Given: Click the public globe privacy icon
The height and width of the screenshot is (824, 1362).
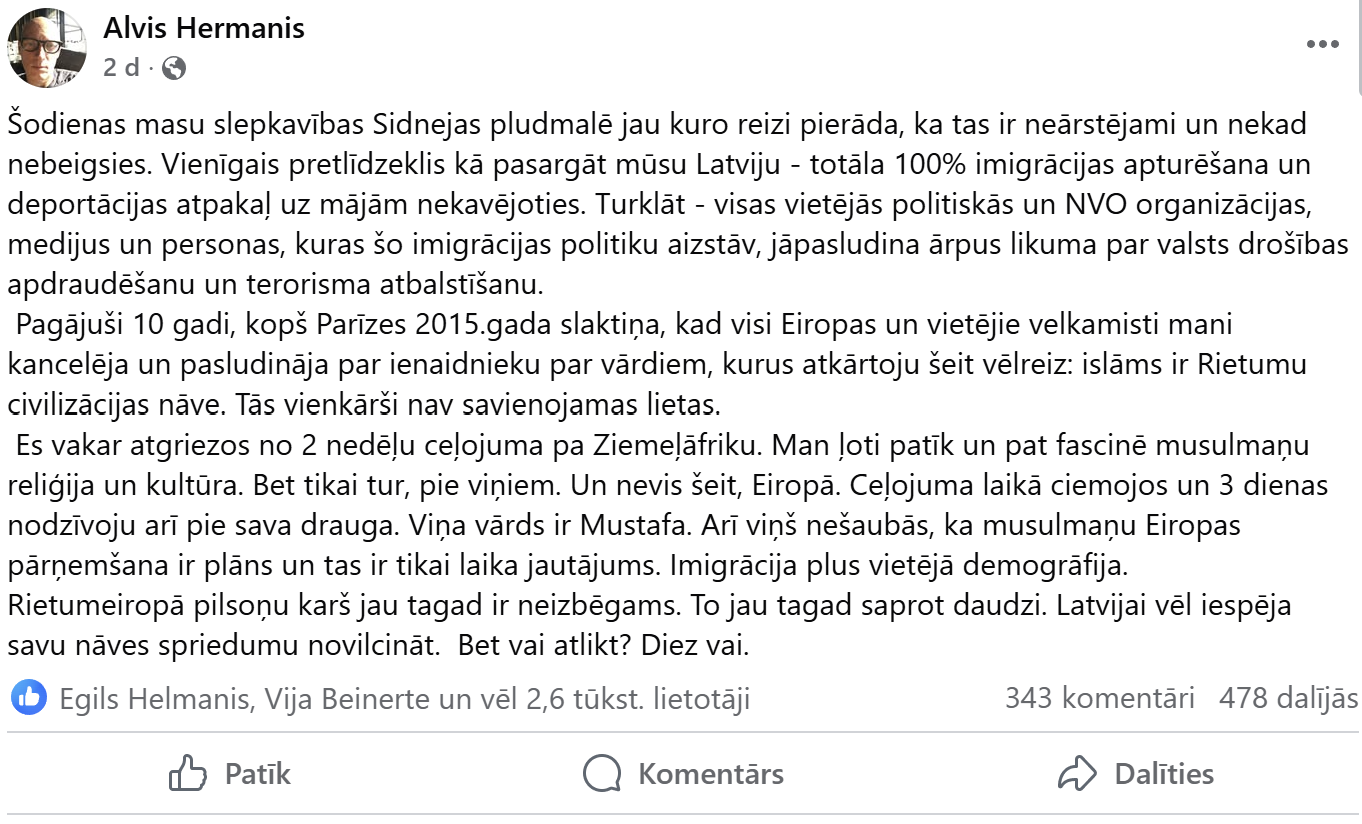Looking at the screenshot, I should pos(174,68).
